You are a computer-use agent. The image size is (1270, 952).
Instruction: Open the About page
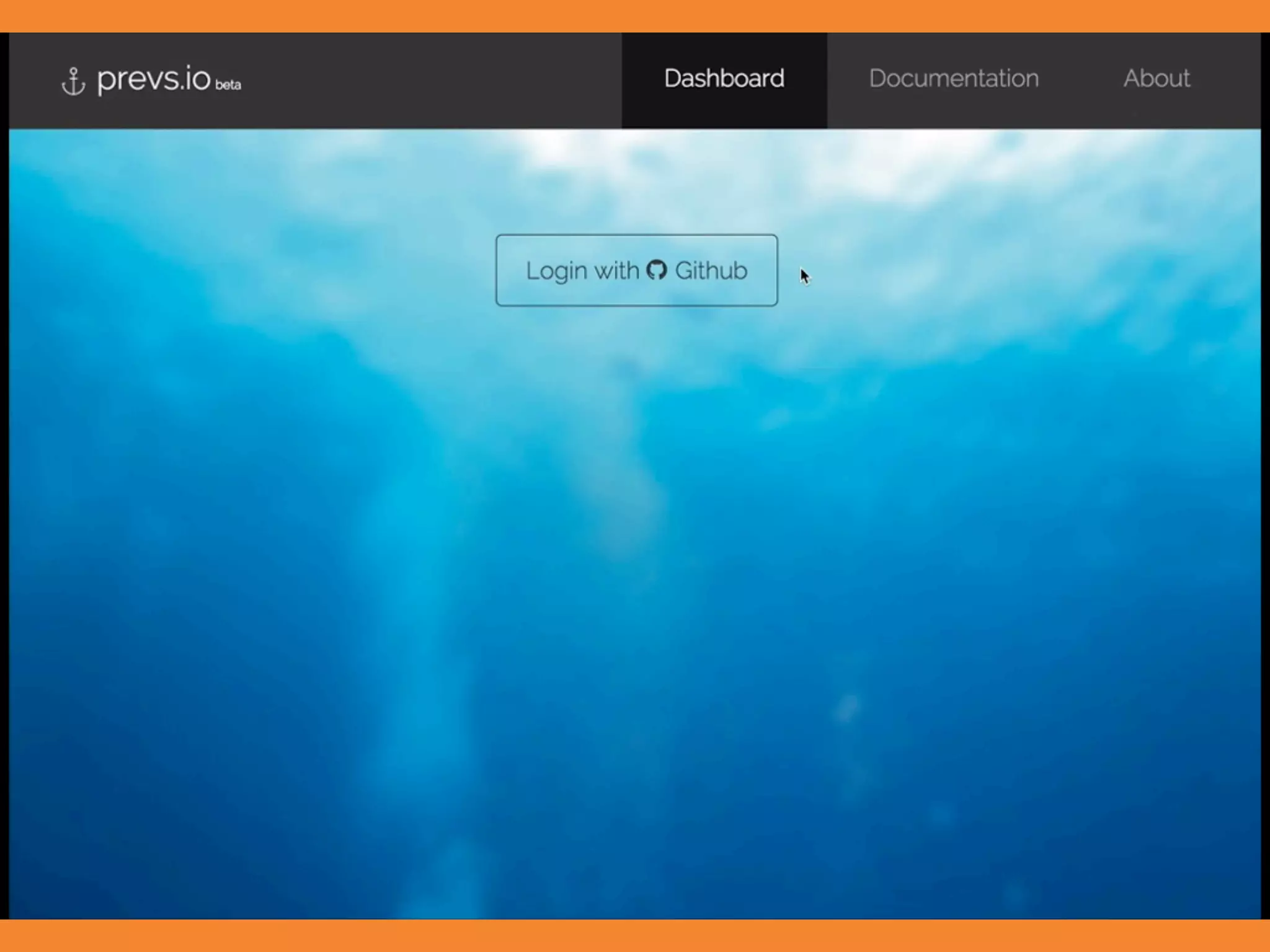point(1156,79)
